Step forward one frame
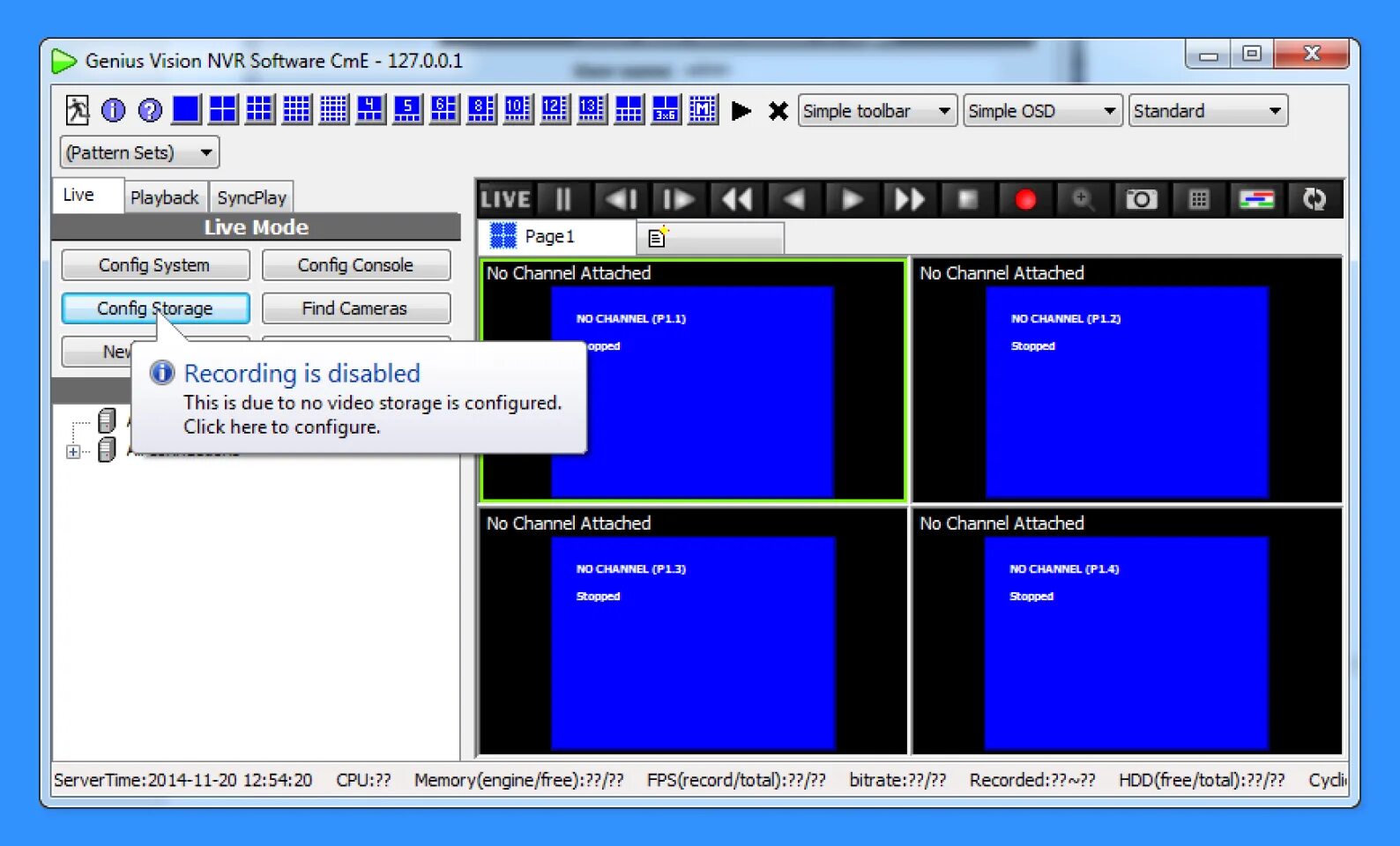 pyautogui.click(x=678, y=199)
